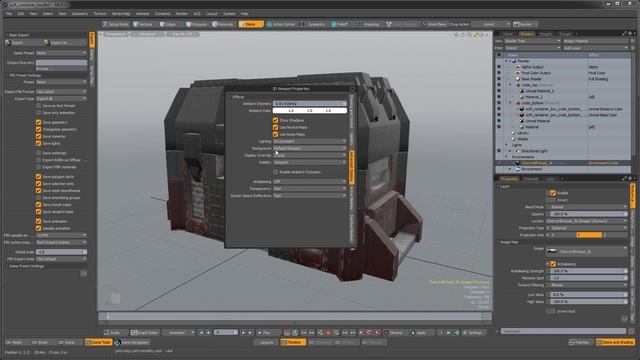Toggle the Save cameras checkbox
Image resolution: width=640 pixels, height=360 pixels.
(x=38, y=136)
